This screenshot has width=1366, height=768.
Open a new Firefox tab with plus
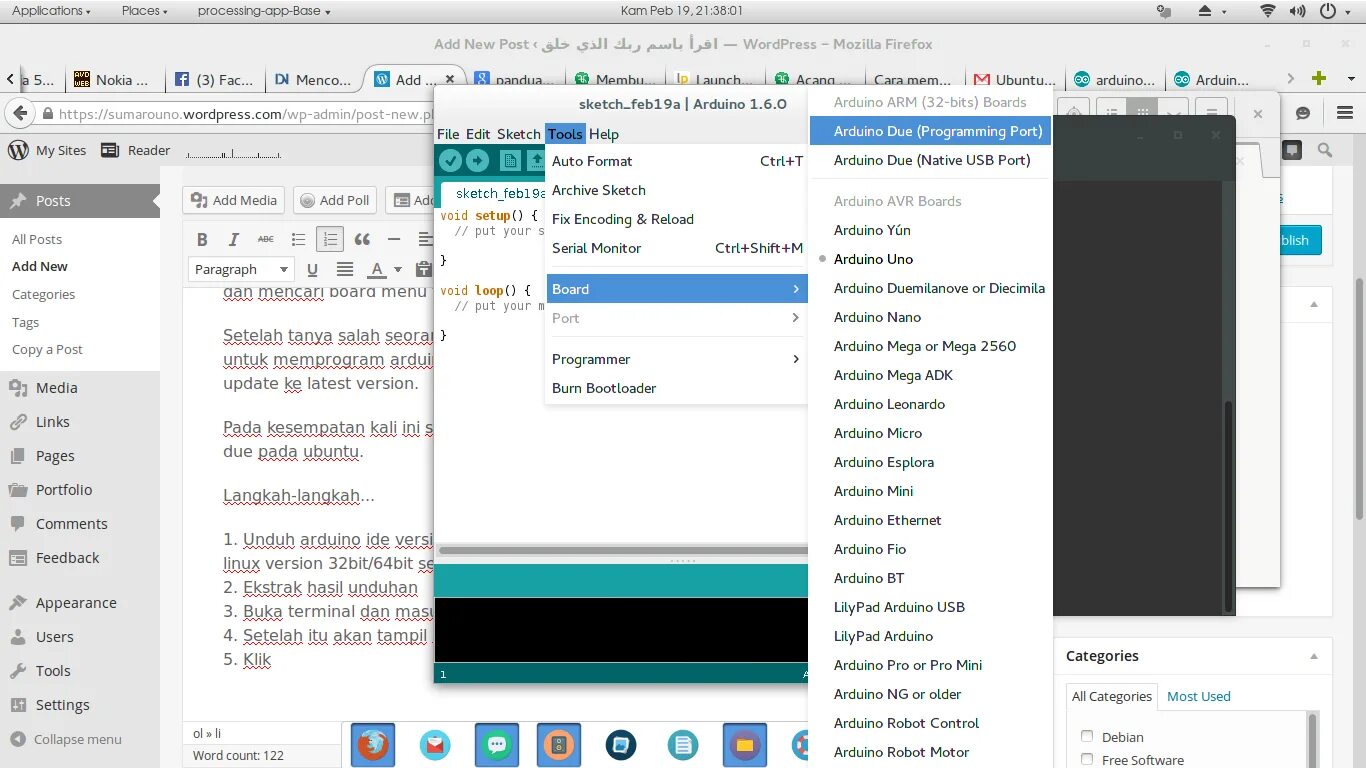[x=1319, y=78]
